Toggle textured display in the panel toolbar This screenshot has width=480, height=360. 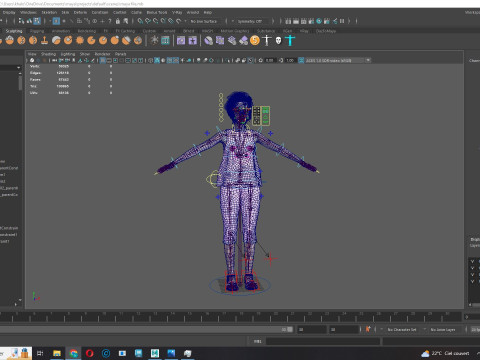[175, 60]
